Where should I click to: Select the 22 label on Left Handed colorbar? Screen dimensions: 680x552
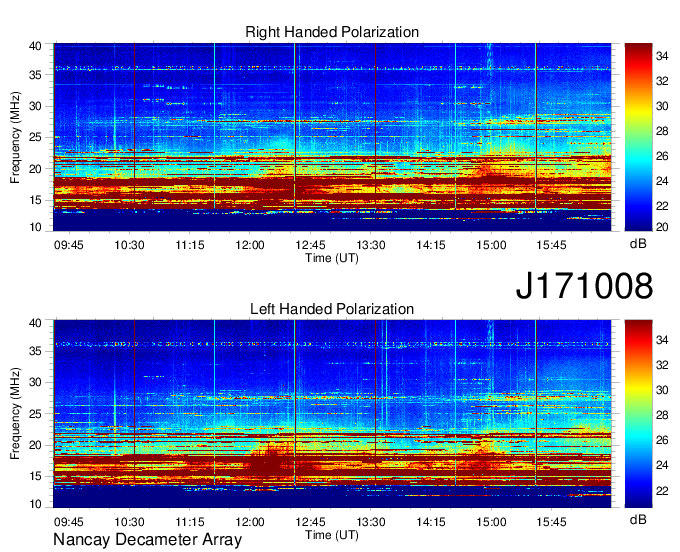(662, 490)
